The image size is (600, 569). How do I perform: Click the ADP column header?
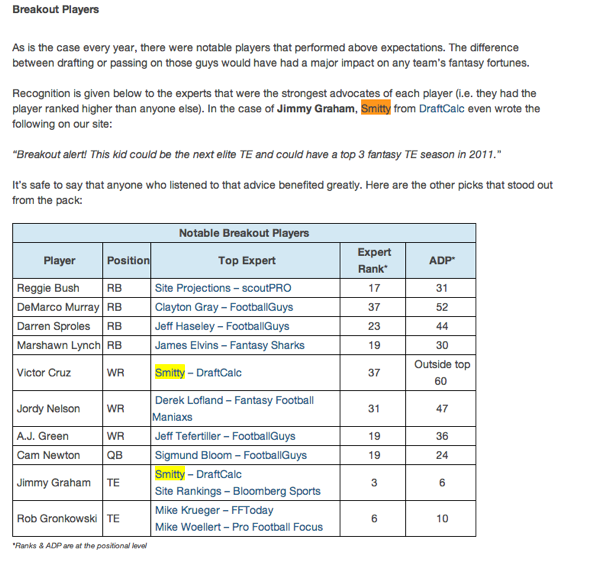pyautogui.click(x=441, y=261)
